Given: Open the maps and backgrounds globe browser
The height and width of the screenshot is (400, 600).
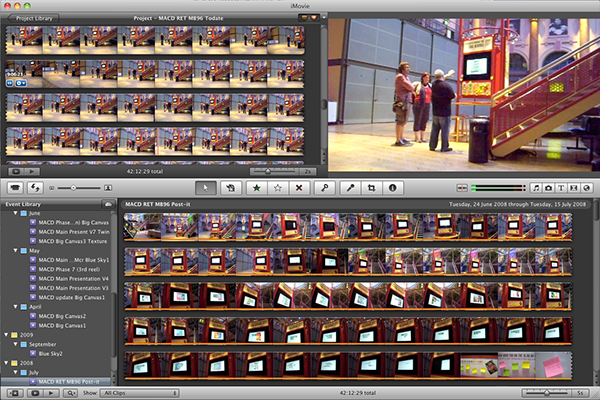Looking at the screenshot, I should [x=586, y=188].
